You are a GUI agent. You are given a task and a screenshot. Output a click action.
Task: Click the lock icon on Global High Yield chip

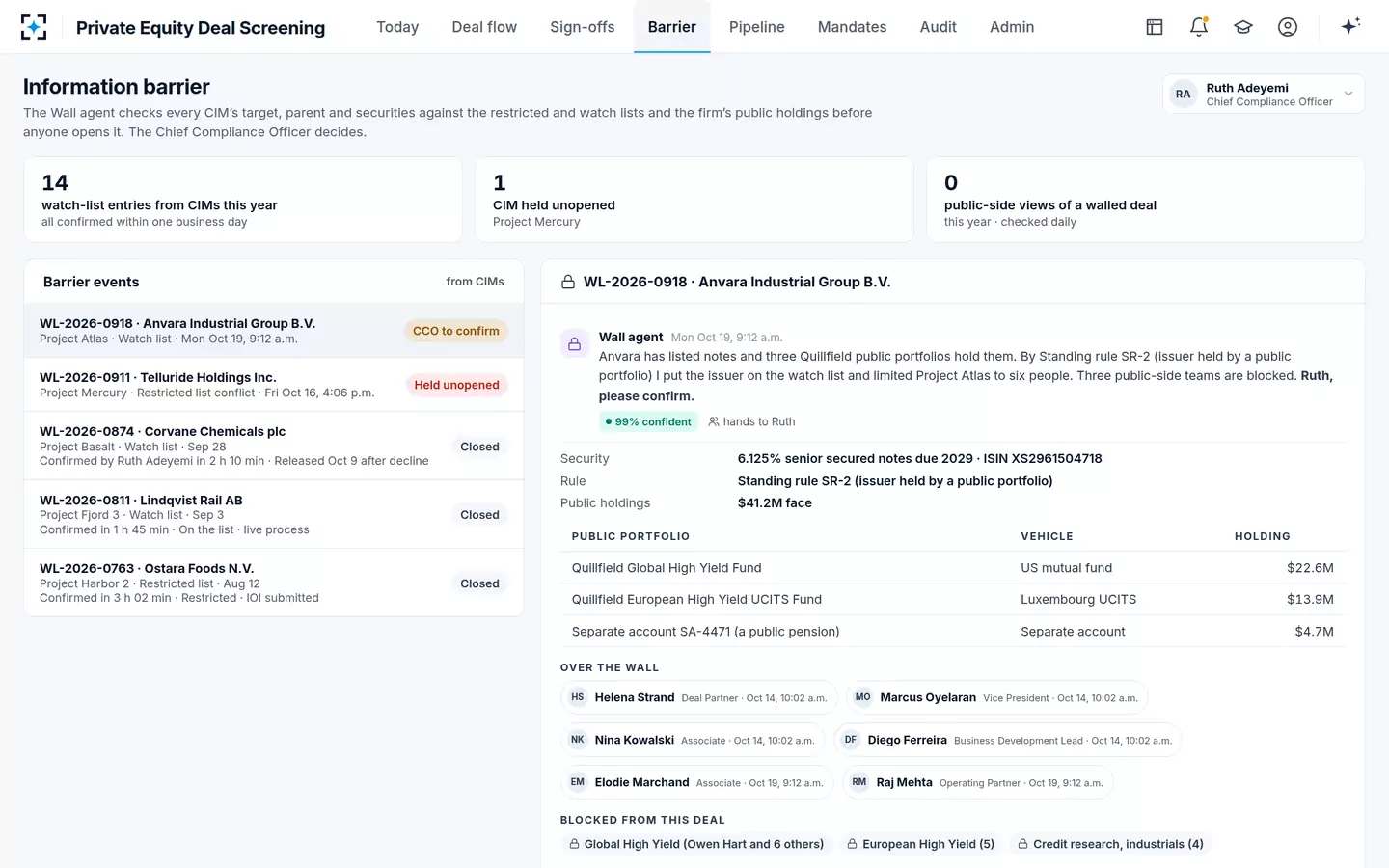coord(575,844)
